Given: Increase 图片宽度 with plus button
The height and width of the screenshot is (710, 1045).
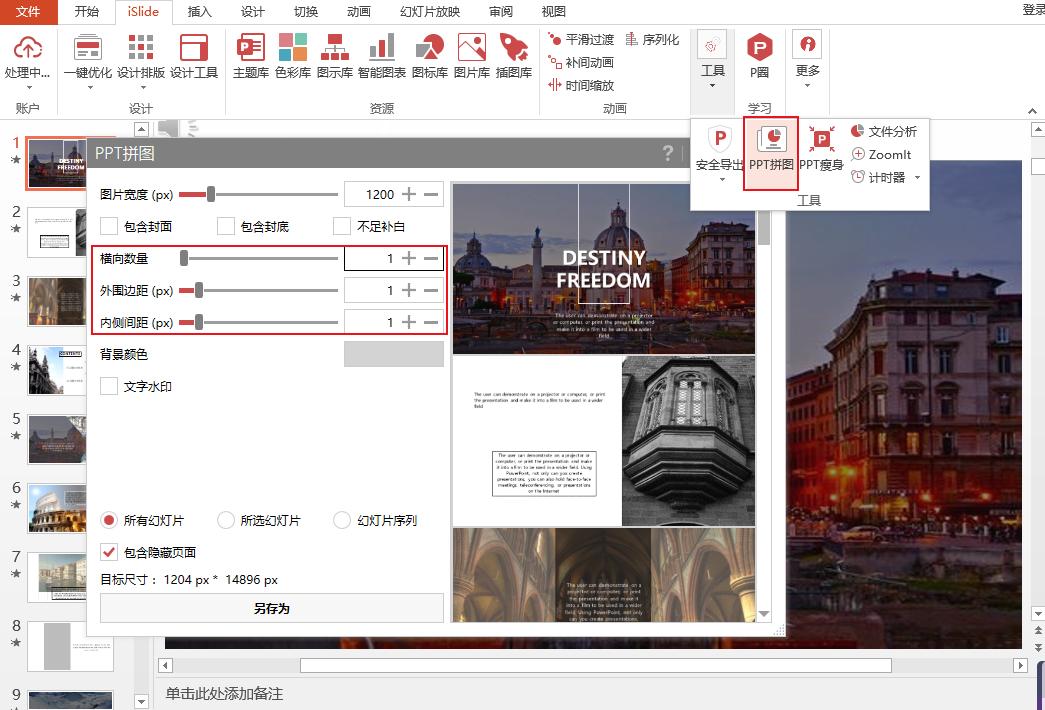Looking at the screenshot, I should (409, 194).
